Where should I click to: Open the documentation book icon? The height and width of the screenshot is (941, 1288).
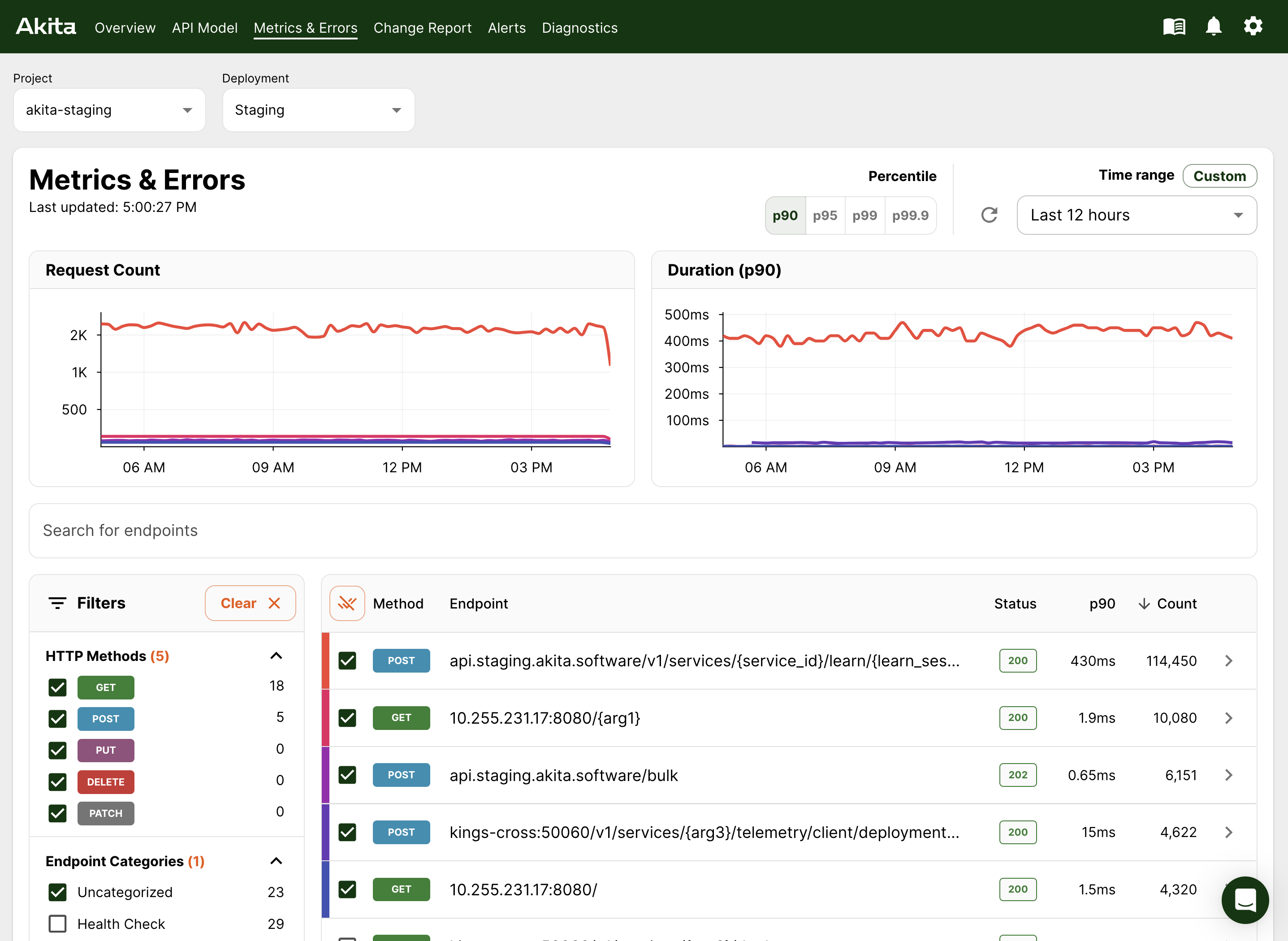[1174, 27]
